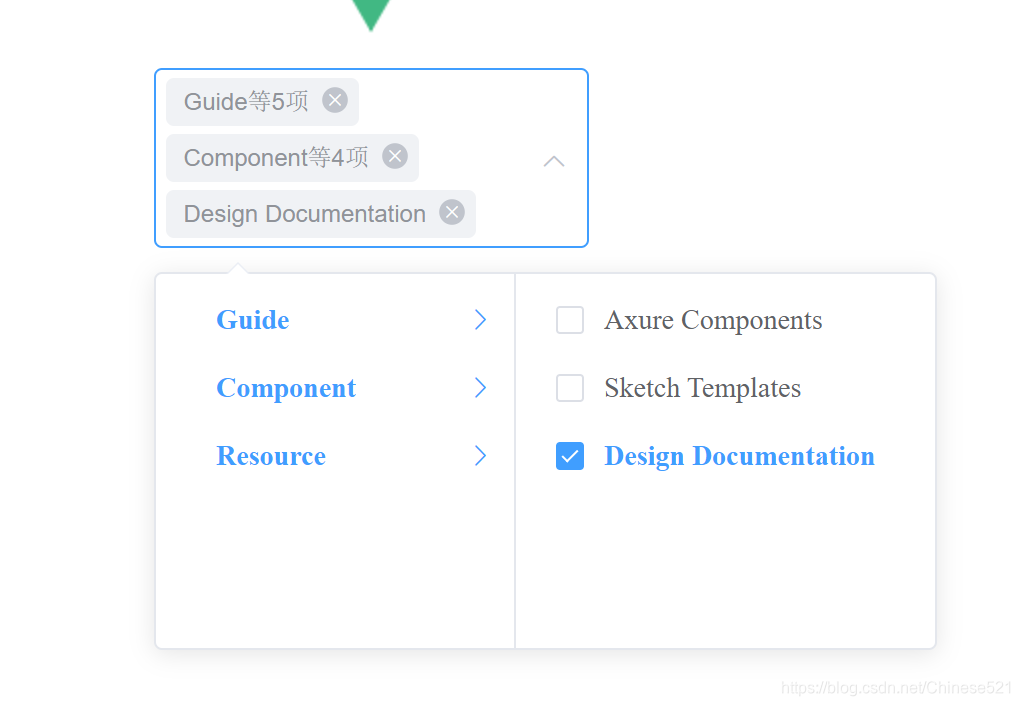Uncheck the Design Documentation checkbox
Screen dimensions: 1020x706
point(570,455)
